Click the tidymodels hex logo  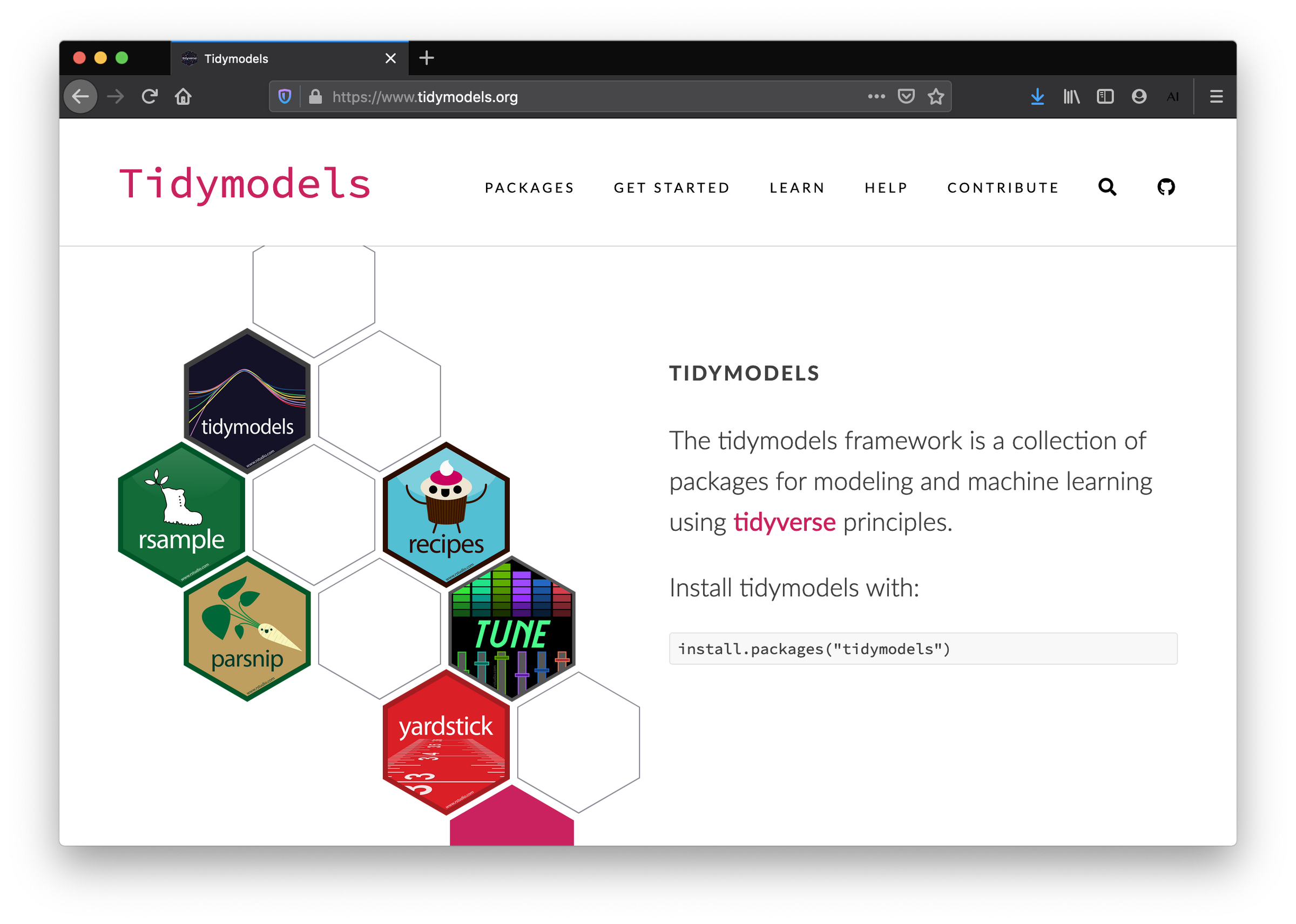click(247, 399)
